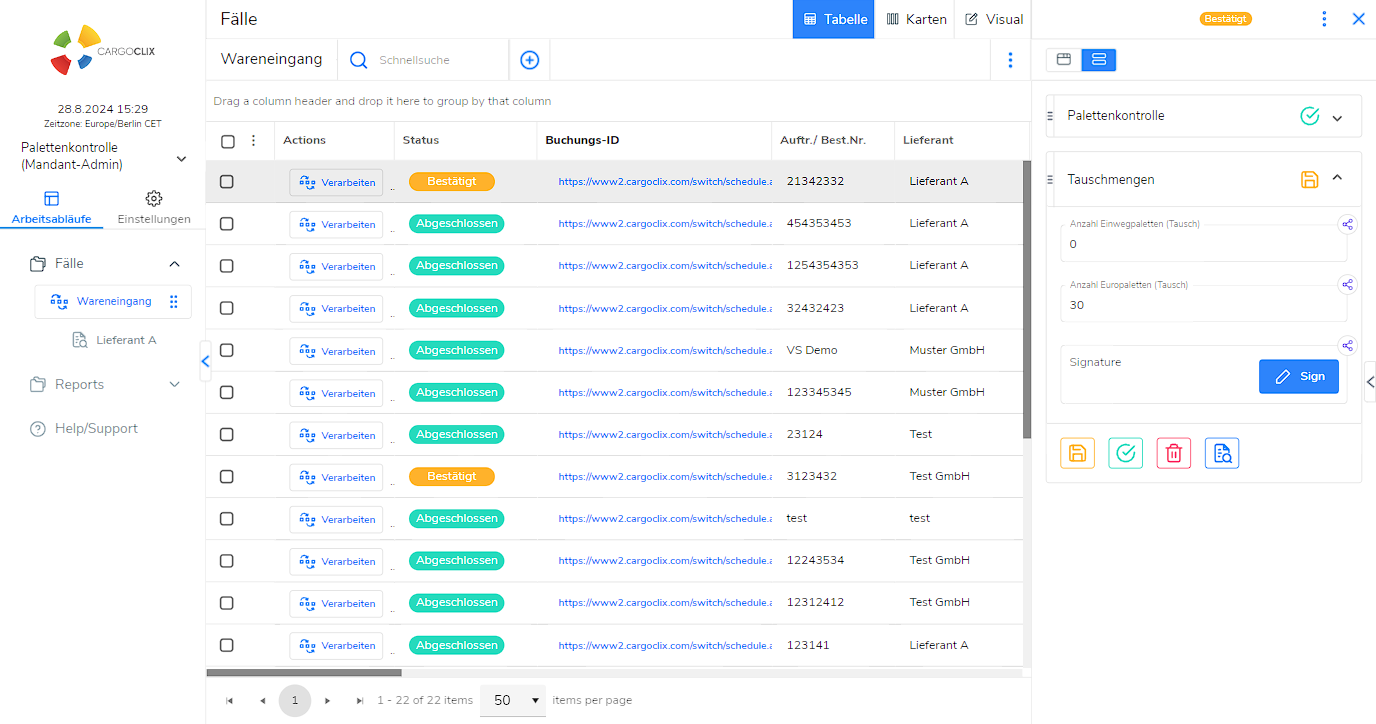Open the Einstellungen tab in sidebar
The image size is (1376, 724).
coord(154,207)
